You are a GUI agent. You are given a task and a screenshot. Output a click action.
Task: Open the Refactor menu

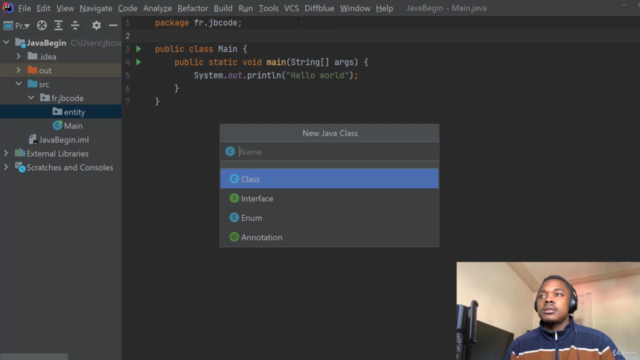pyautogui.click(x=192, y=8)
